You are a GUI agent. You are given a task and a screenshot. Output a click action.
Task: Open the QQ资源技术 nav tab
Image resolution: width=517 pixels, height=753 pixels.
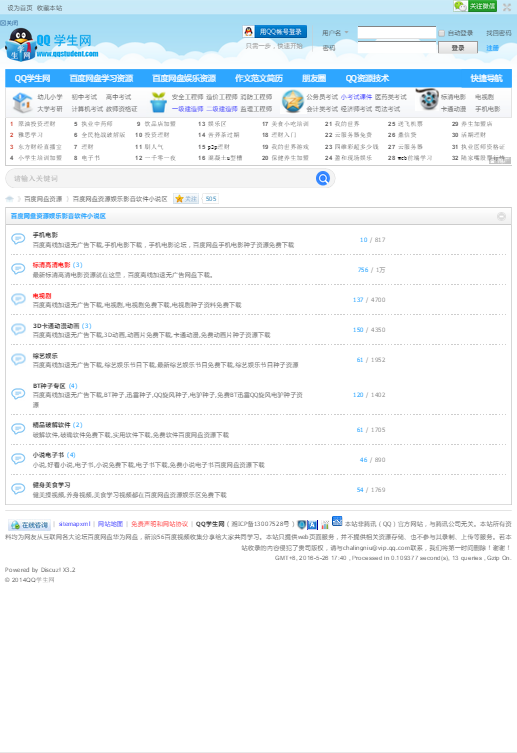367,78
